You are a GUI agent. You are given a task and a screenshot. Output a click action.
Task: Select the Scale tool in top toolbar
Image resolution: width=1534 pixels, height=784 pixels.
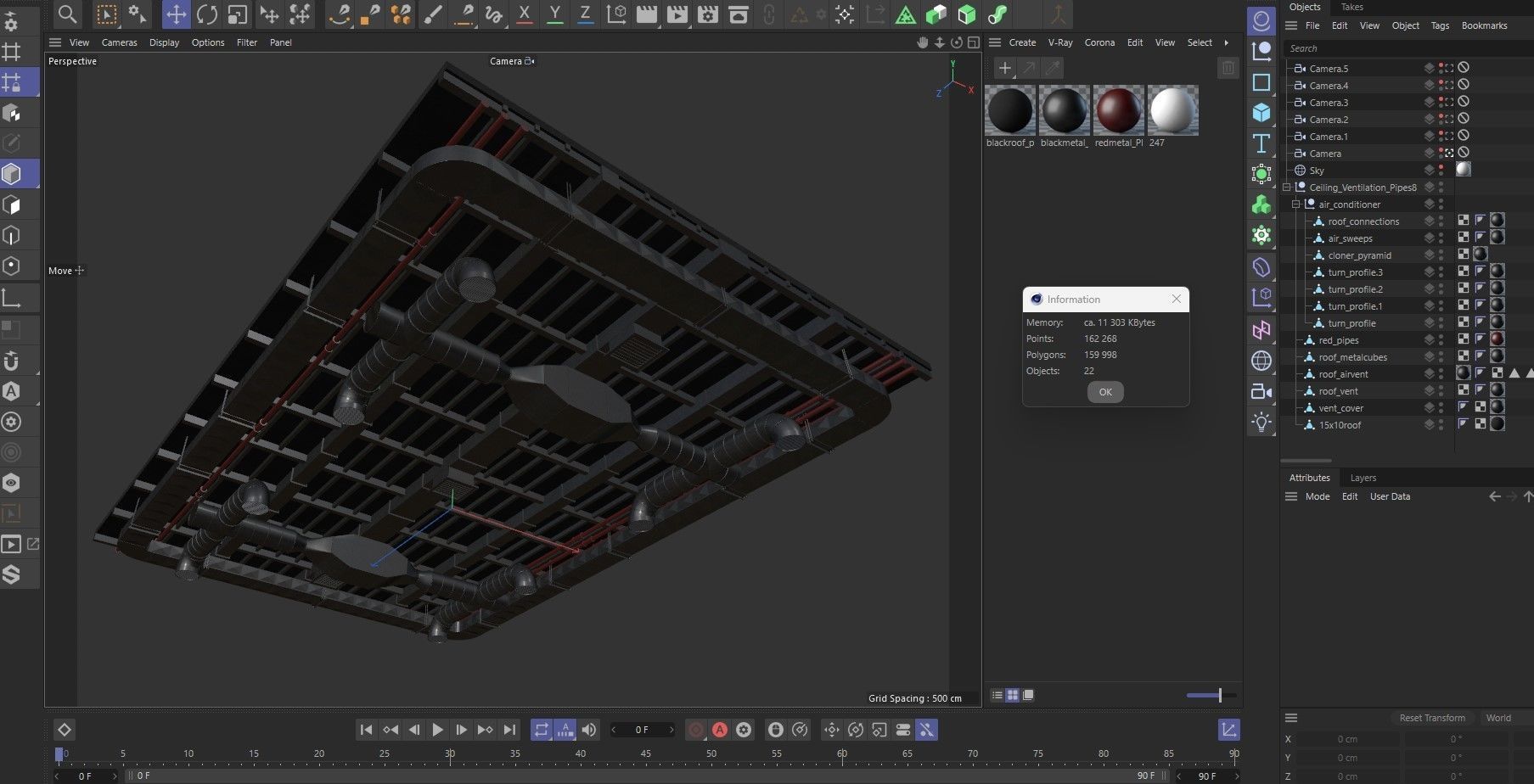[x=238, y=14]
